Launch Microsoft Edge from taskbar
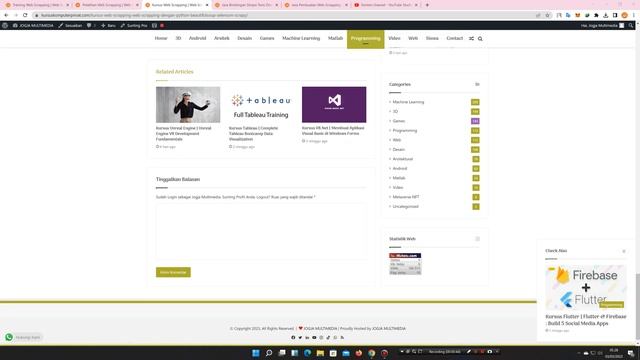This screenshot has height=360, width=640. tap(307, 353)
